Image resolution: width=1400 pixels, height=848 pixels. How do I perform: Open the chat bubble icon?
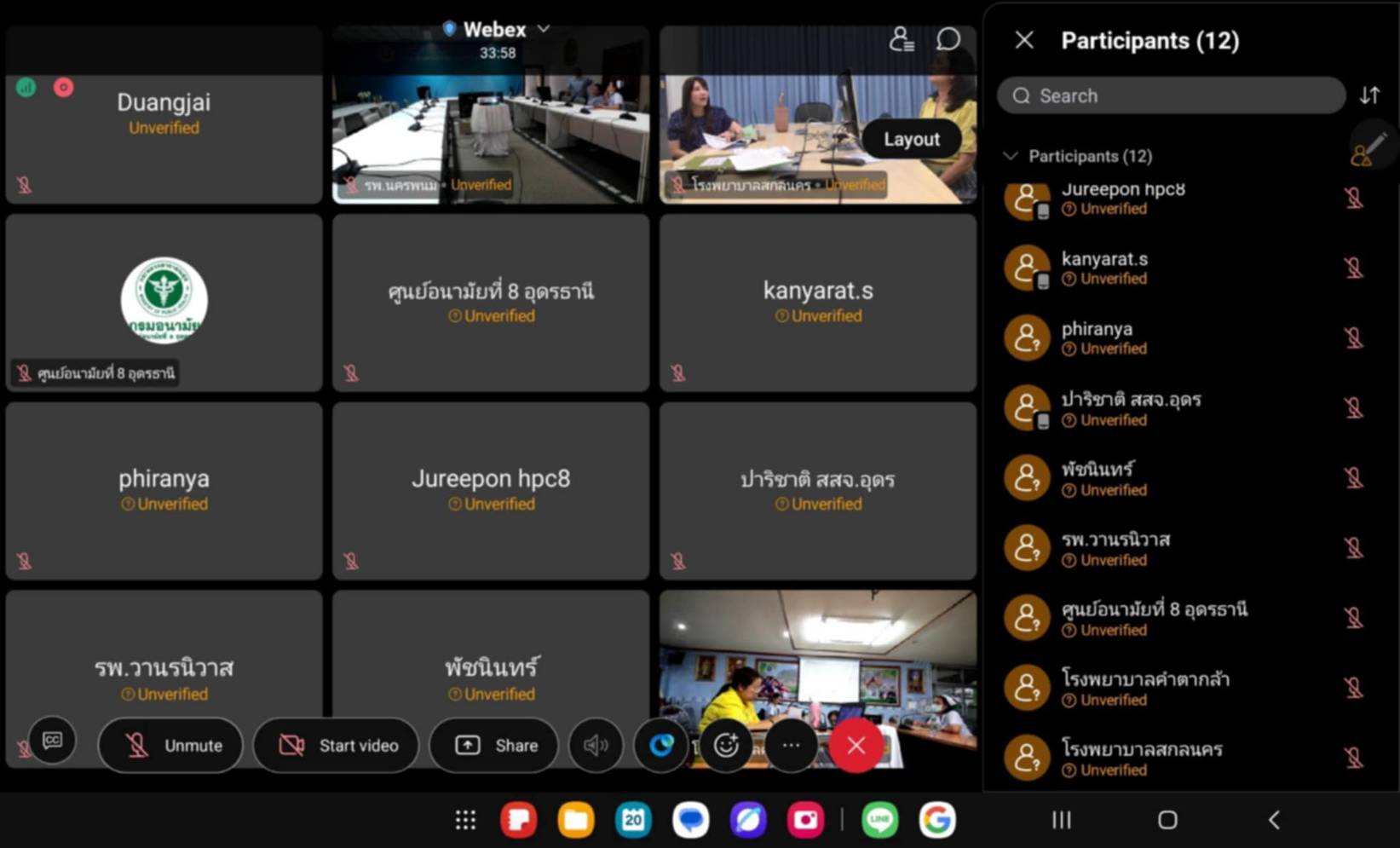[x=948, y=39]
